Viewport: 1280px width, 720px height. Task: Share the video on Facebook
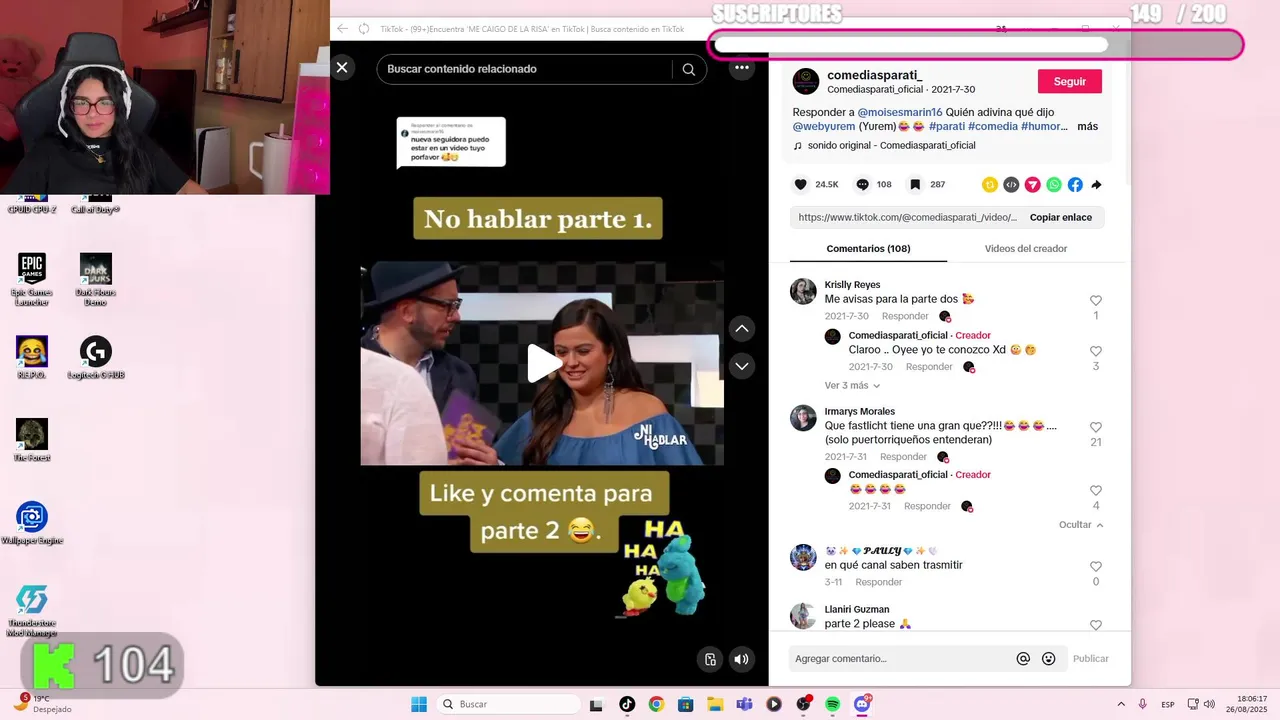(1075, 185)
